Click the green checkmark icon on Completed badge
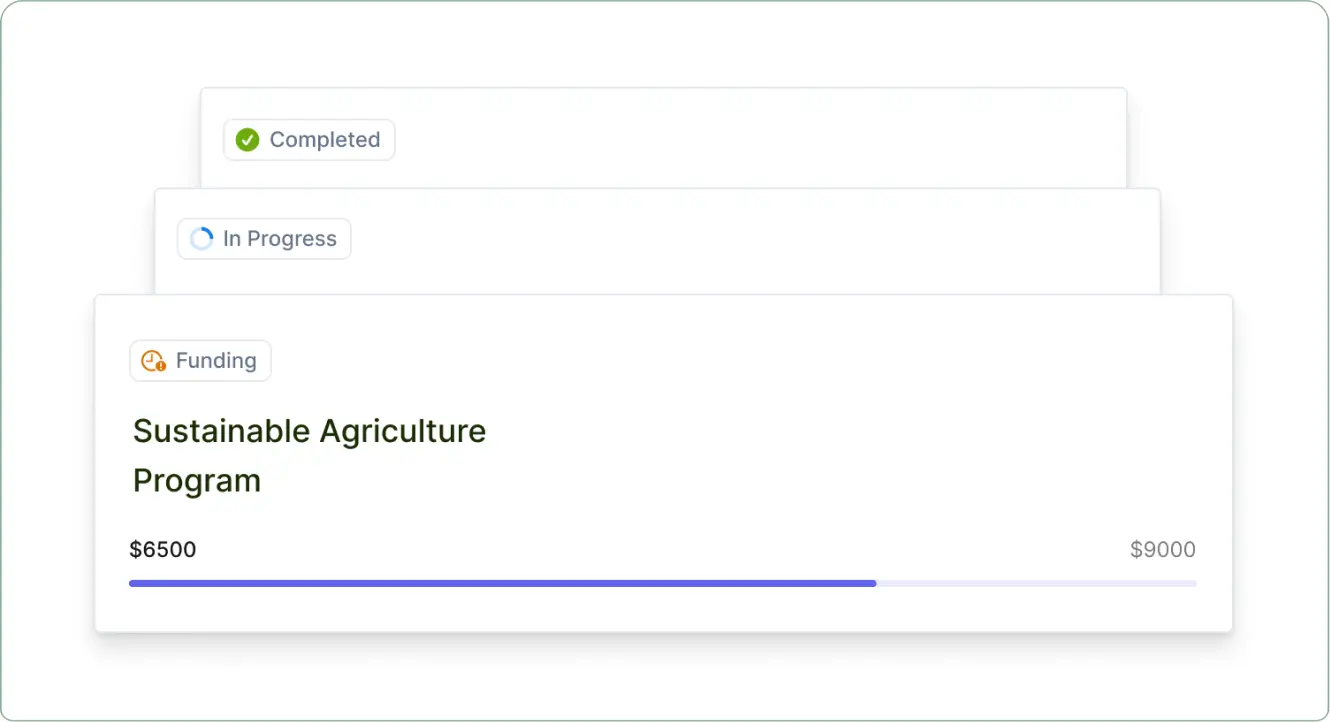The height and width of the screenshot is (722, 1330). tap(247, 140)
